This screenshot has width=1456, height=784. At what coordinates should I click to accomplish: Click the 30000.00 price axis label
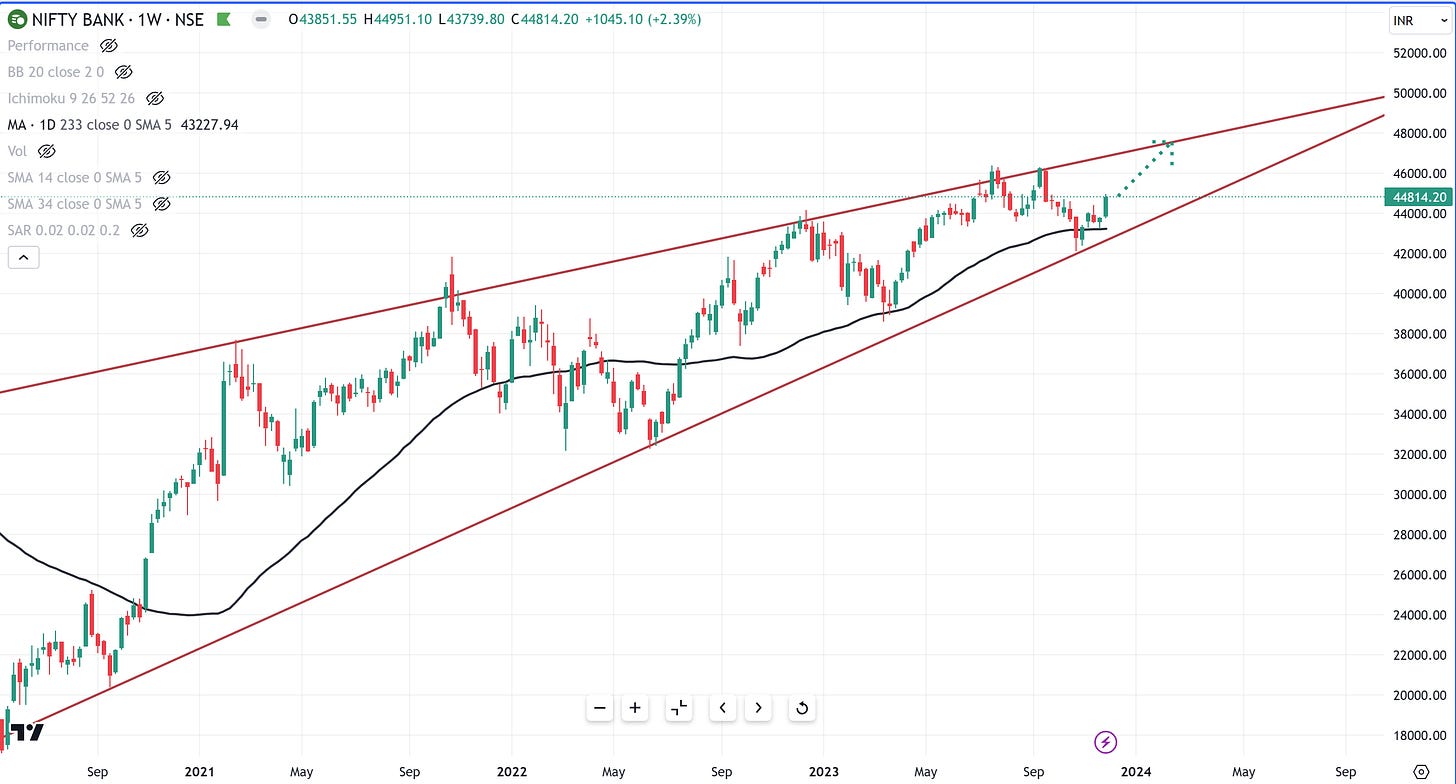click(1421, 495)
